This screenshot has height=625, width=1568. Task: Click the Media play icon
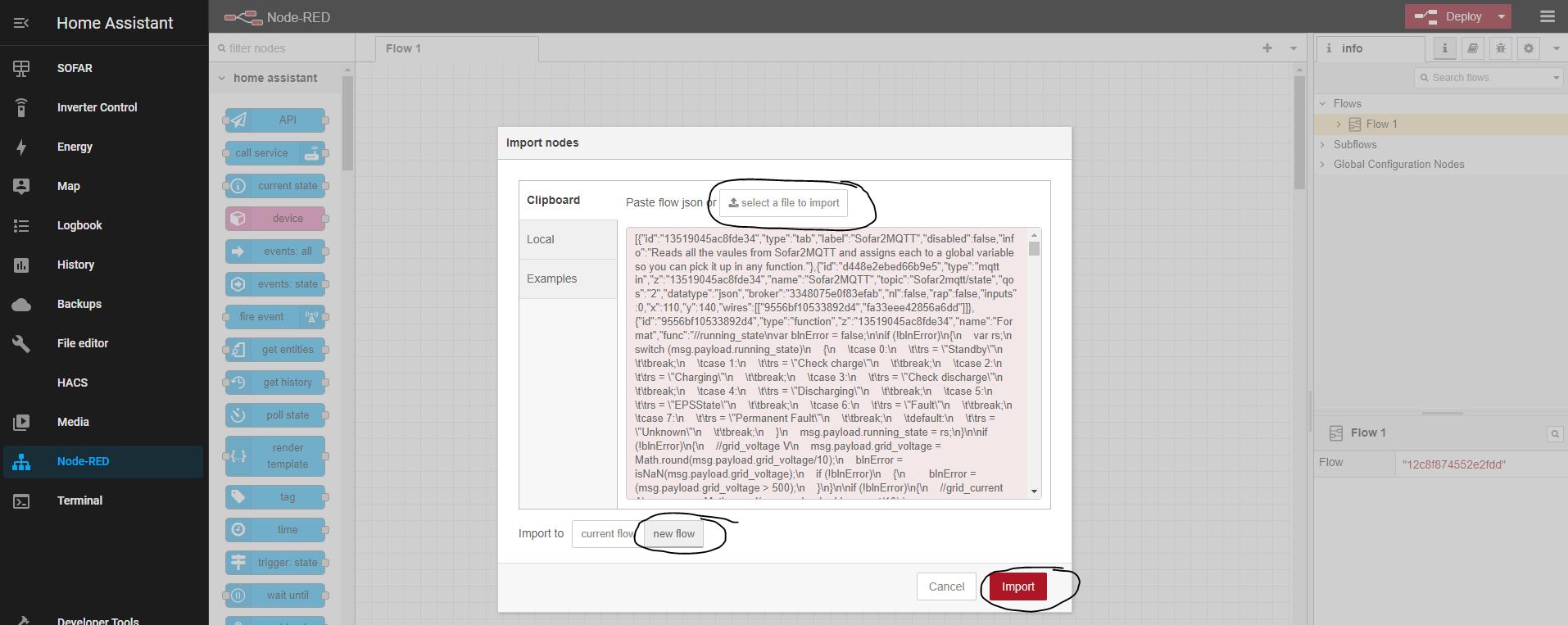21,422
